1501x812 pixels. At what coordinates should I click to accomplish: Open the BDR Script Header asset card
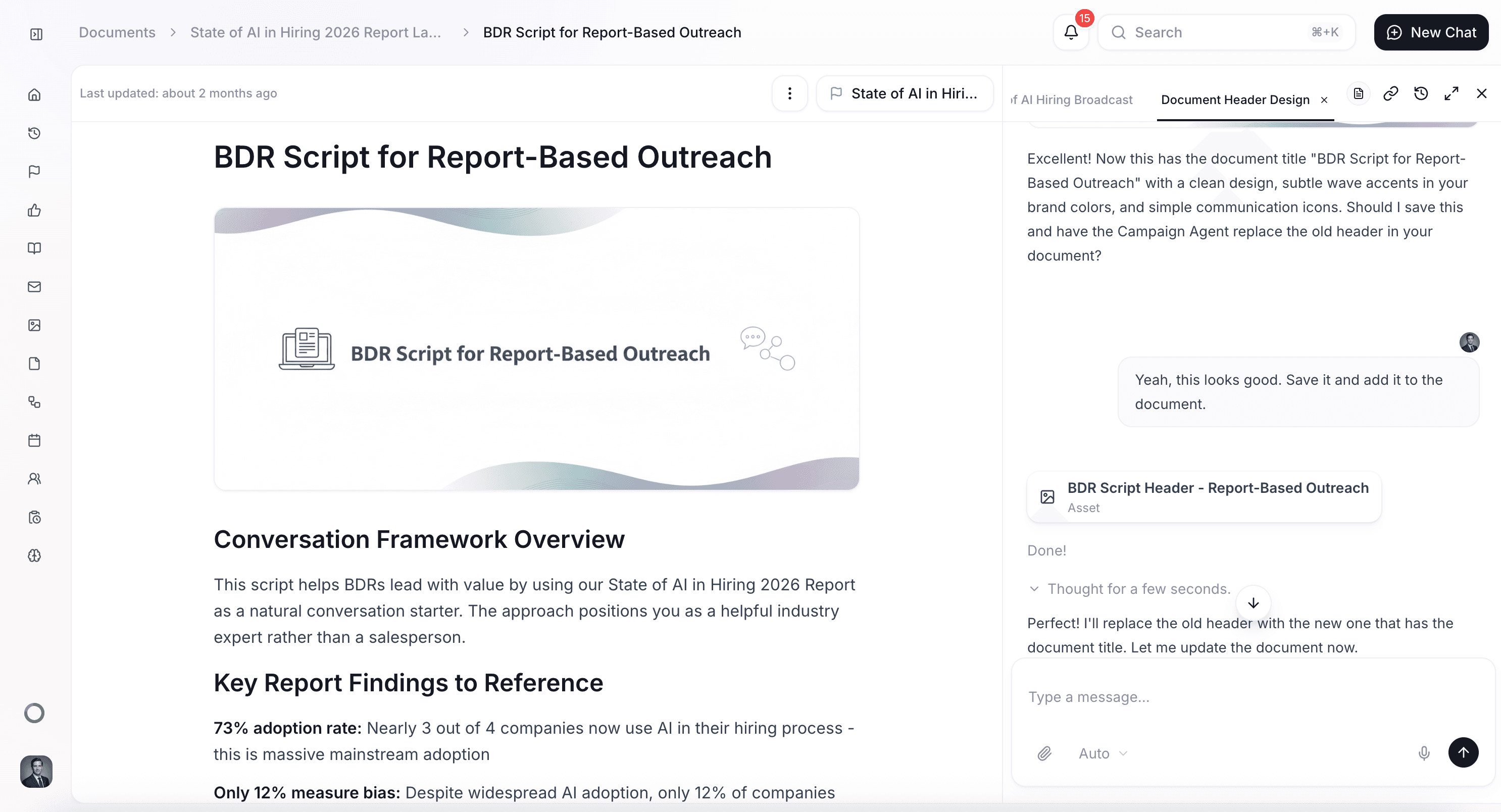click(1203, 497)
